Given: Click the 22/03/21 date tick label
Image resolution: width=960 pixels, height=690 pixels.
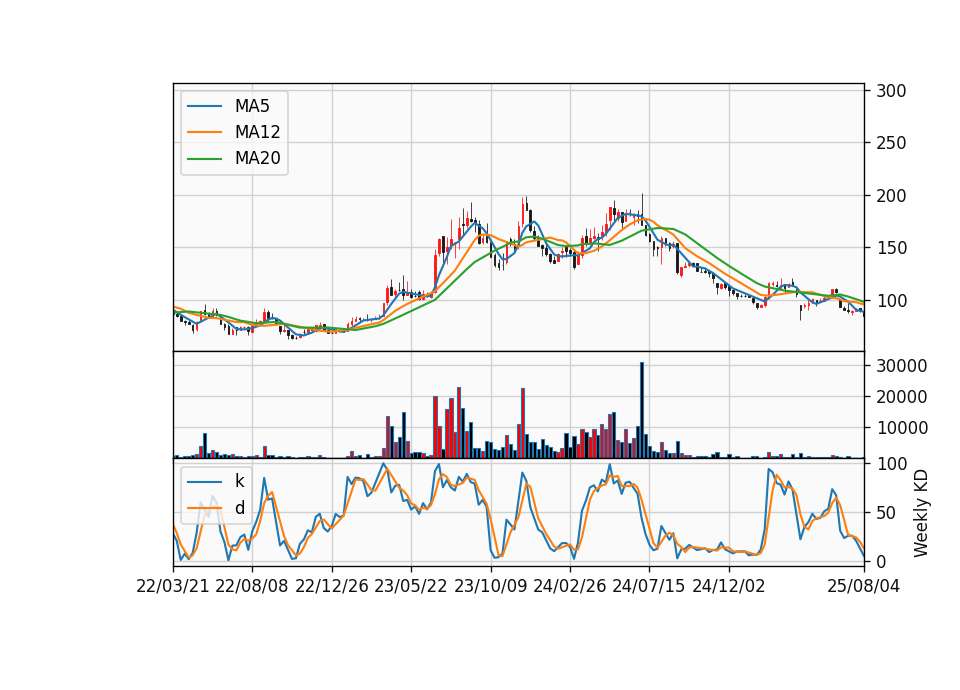Looking at the screenshot, I should 173,586.
